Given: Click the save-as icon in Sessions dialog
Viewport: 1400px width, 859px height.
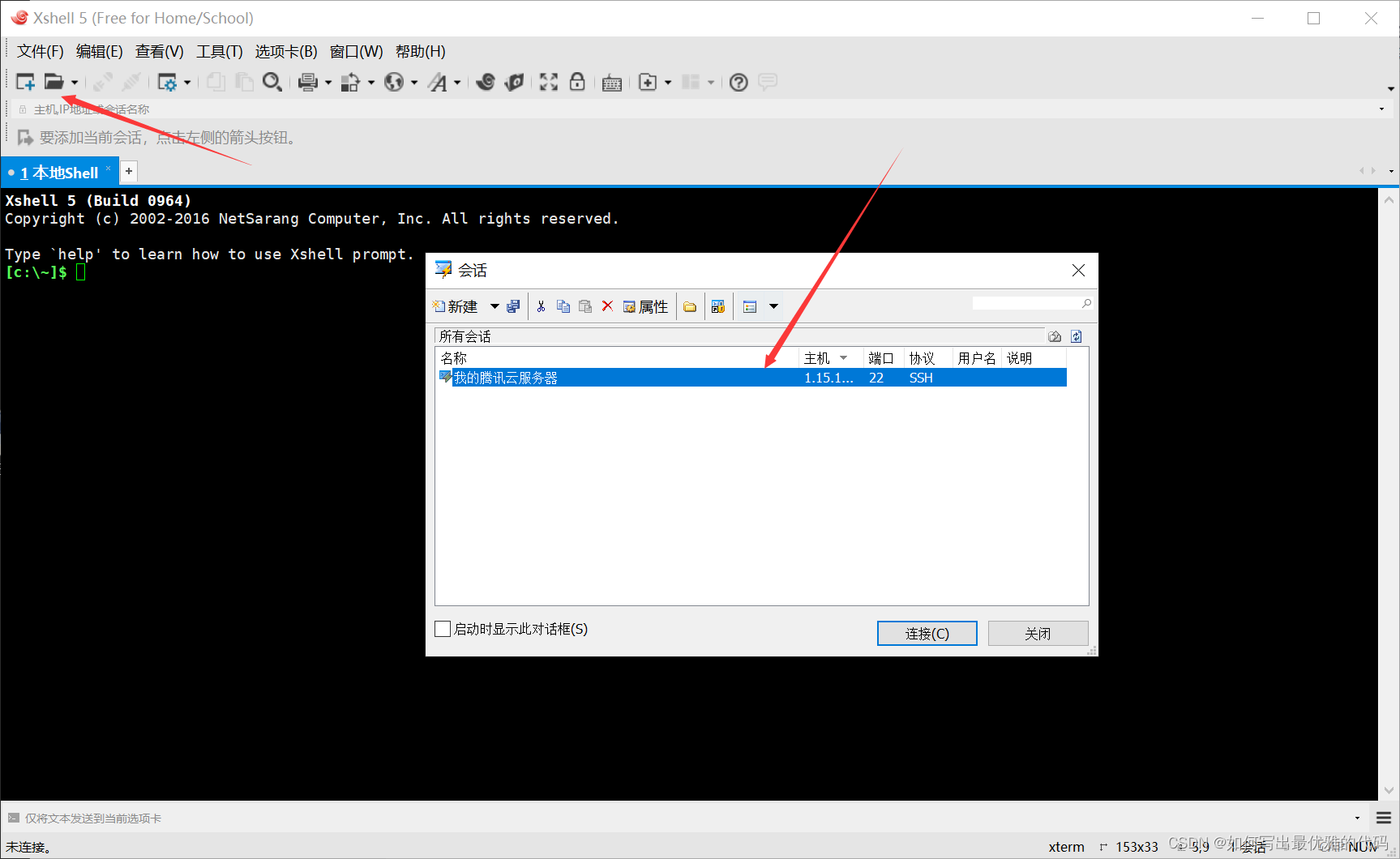Looking at the screenshot, I should coord(513,306).
